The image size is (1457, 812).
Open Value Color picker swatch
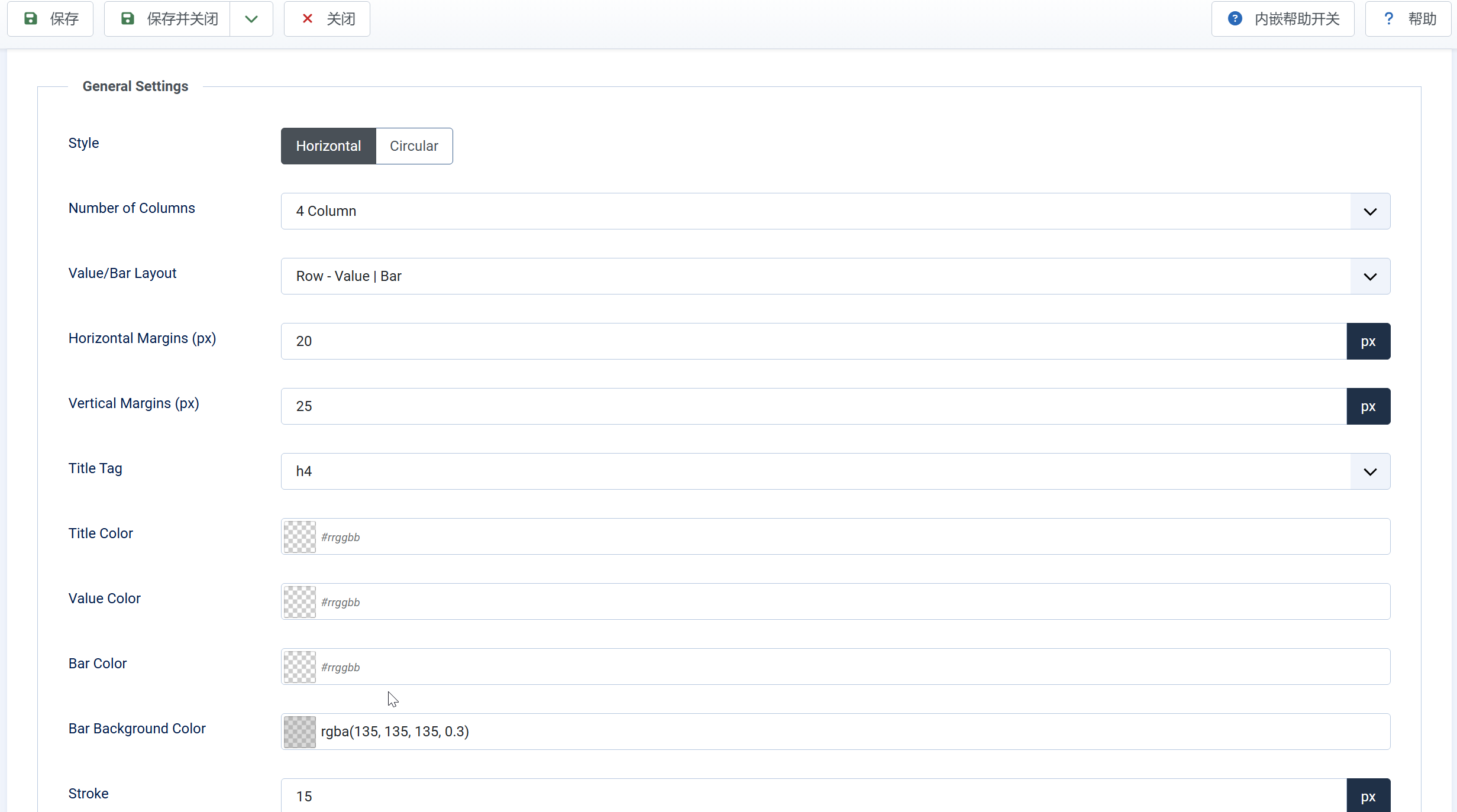(x=300, y=602)
